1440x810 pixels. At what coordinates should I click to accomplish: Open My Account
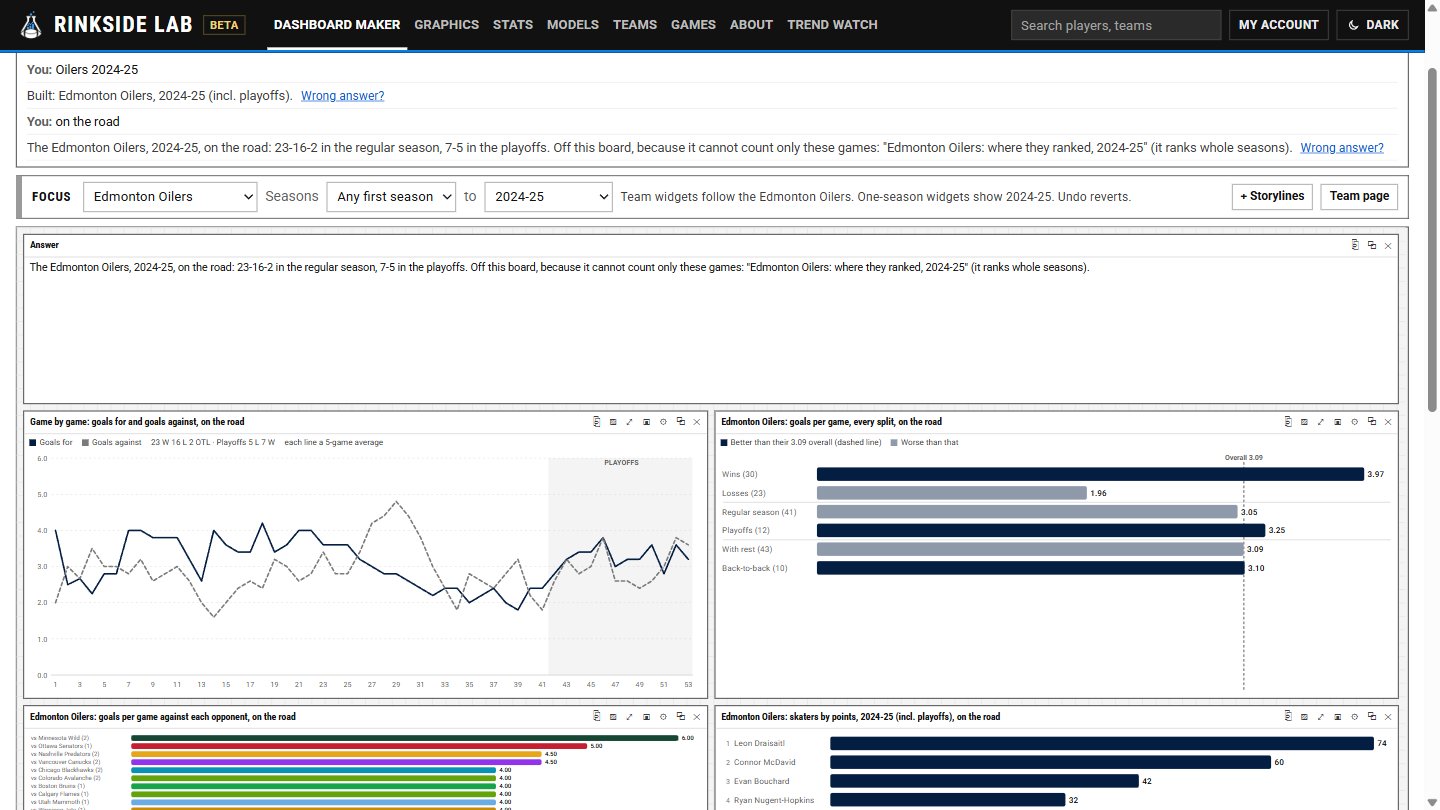[x=1279, y=25]
